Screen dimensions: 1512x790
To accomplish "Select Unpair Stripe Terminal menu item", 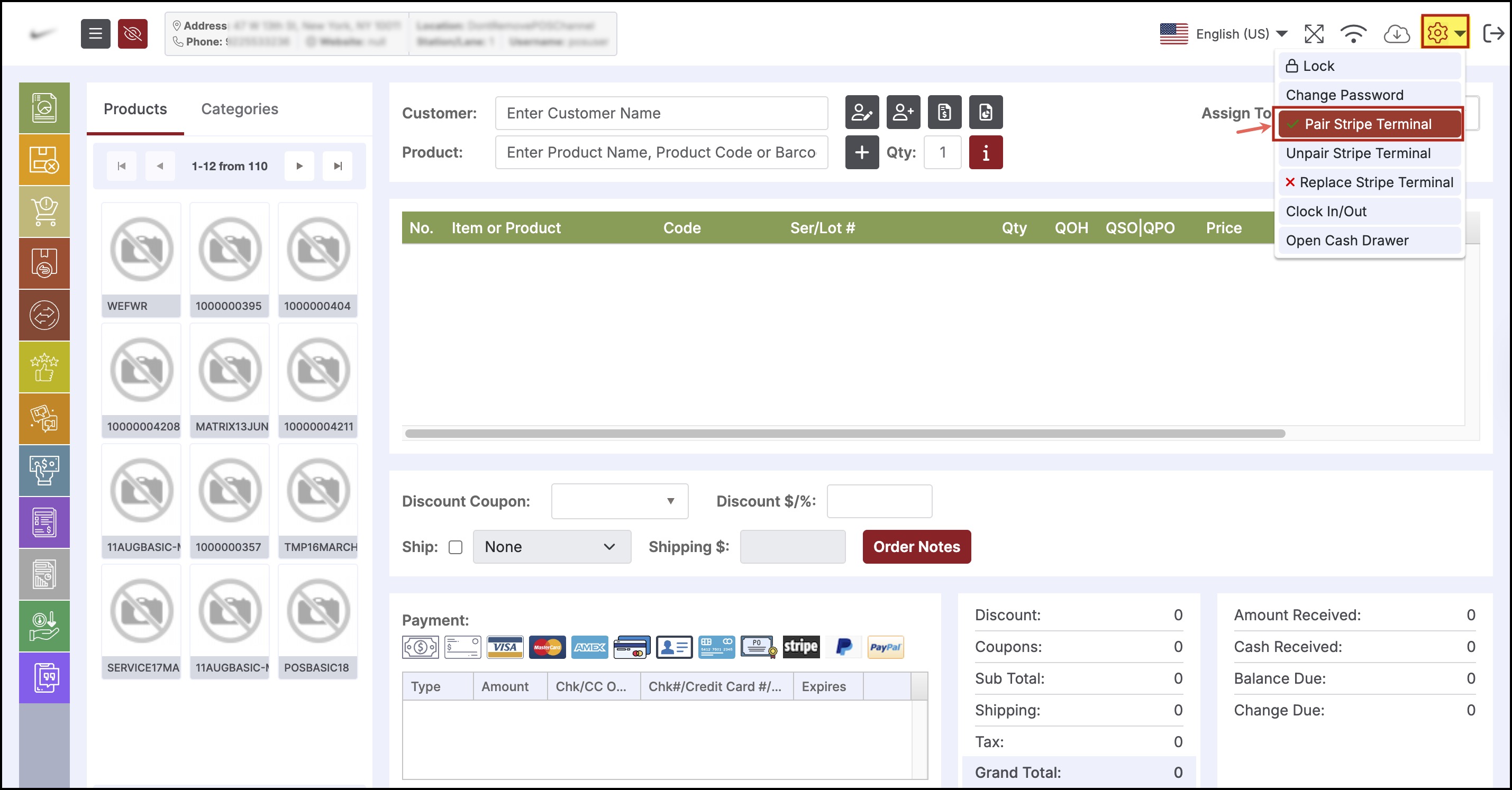I will coord(1358,153).
